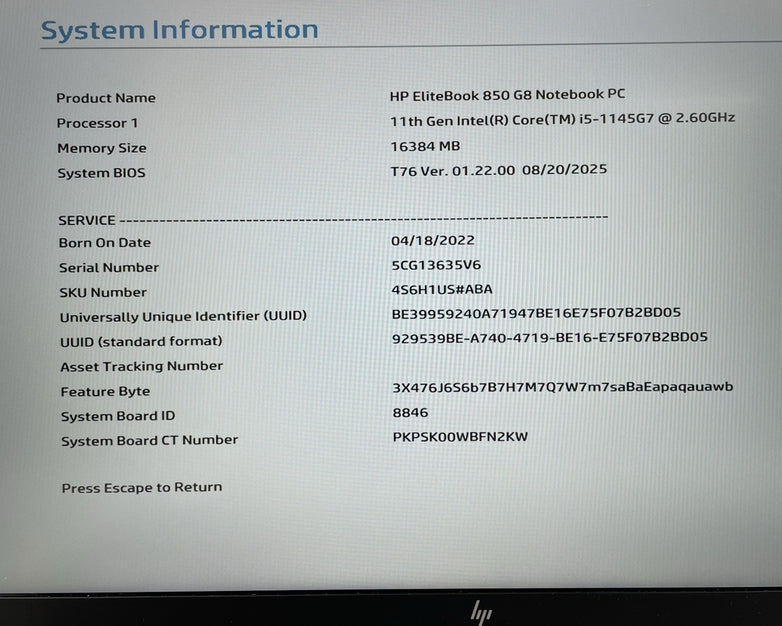This screenshot has width=782, height=626.
Task: Select the Processor 1 label
Action: click(x=97, y=123)
